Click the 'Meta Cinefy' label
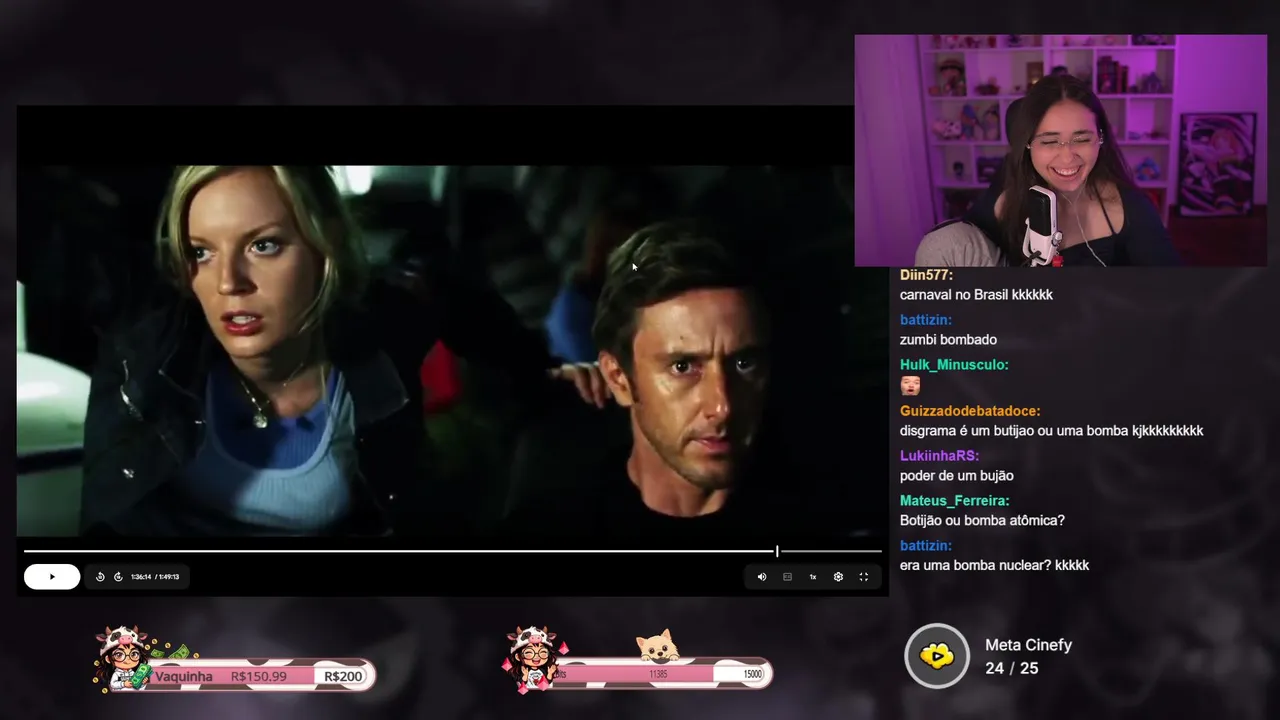Viewport: 1280px width, 720px height. [1028, 645]
